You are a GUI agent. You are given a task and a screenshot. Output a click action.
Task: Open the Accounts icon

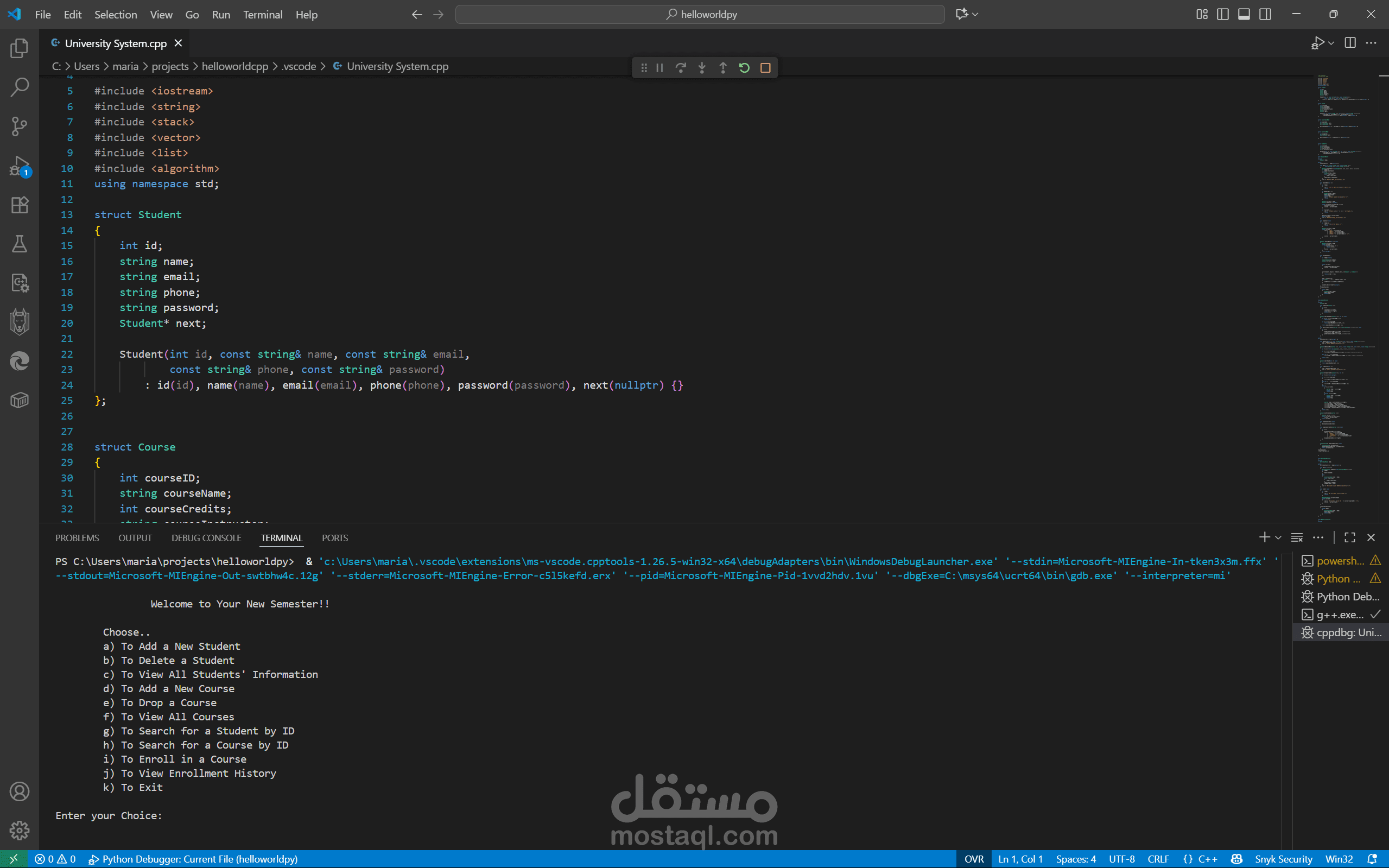coord(20,791)
